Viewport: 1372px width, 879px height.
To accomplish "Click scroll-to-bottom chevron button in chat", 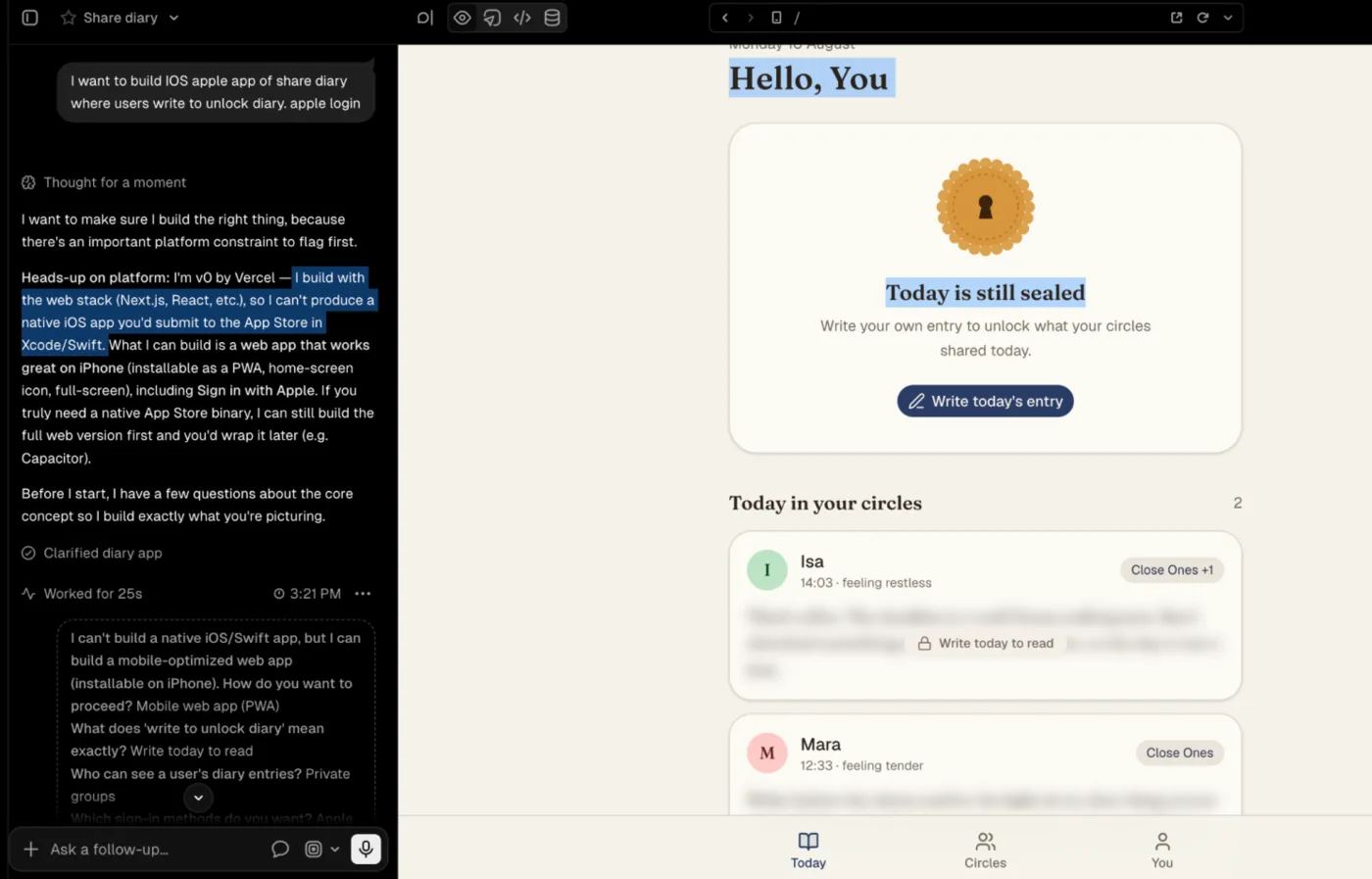I will click(x=198, y=798).
